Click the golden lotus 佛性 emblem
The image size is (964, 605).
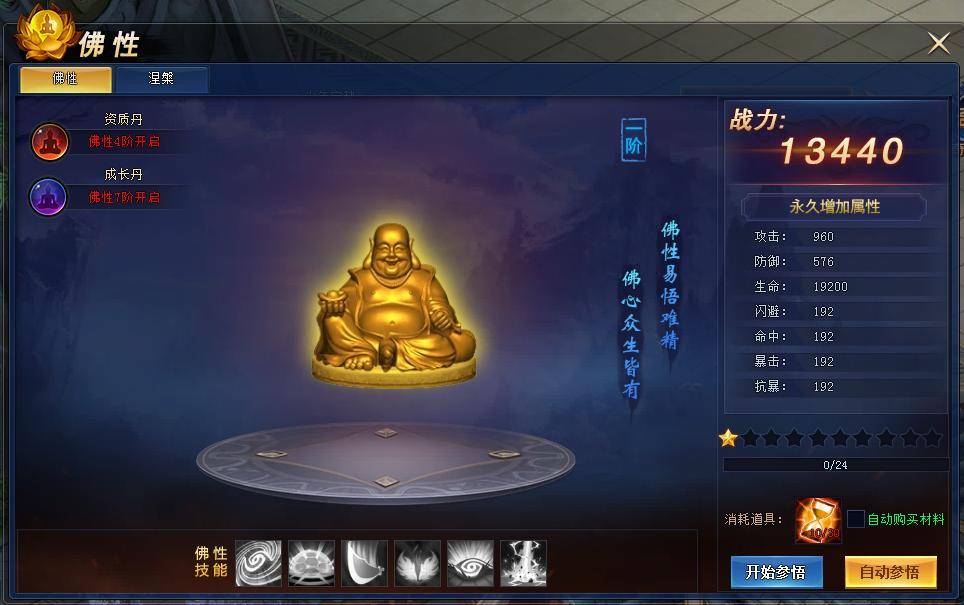point(45,33)
